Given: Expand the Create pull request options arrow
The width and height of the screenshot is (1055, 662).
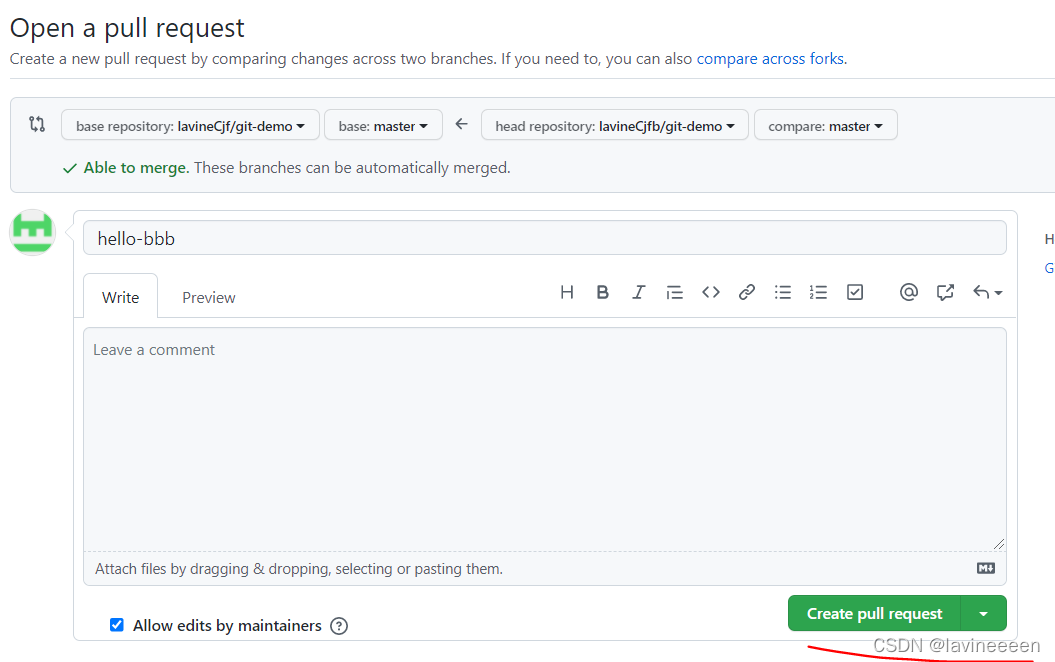Looking at the screenshot, I should tap(984, 614).
